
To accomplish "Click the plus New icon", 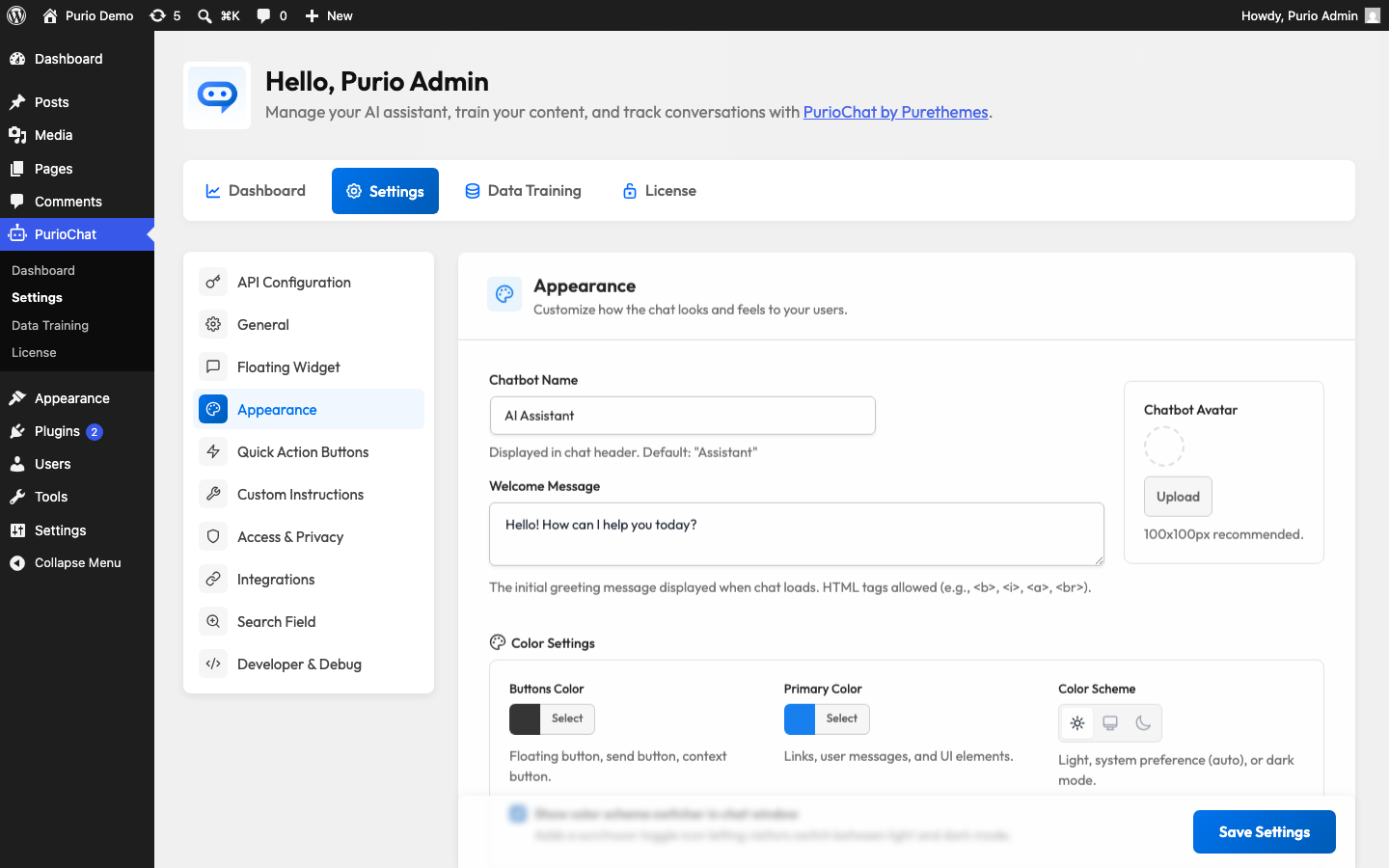I will 312,15.
